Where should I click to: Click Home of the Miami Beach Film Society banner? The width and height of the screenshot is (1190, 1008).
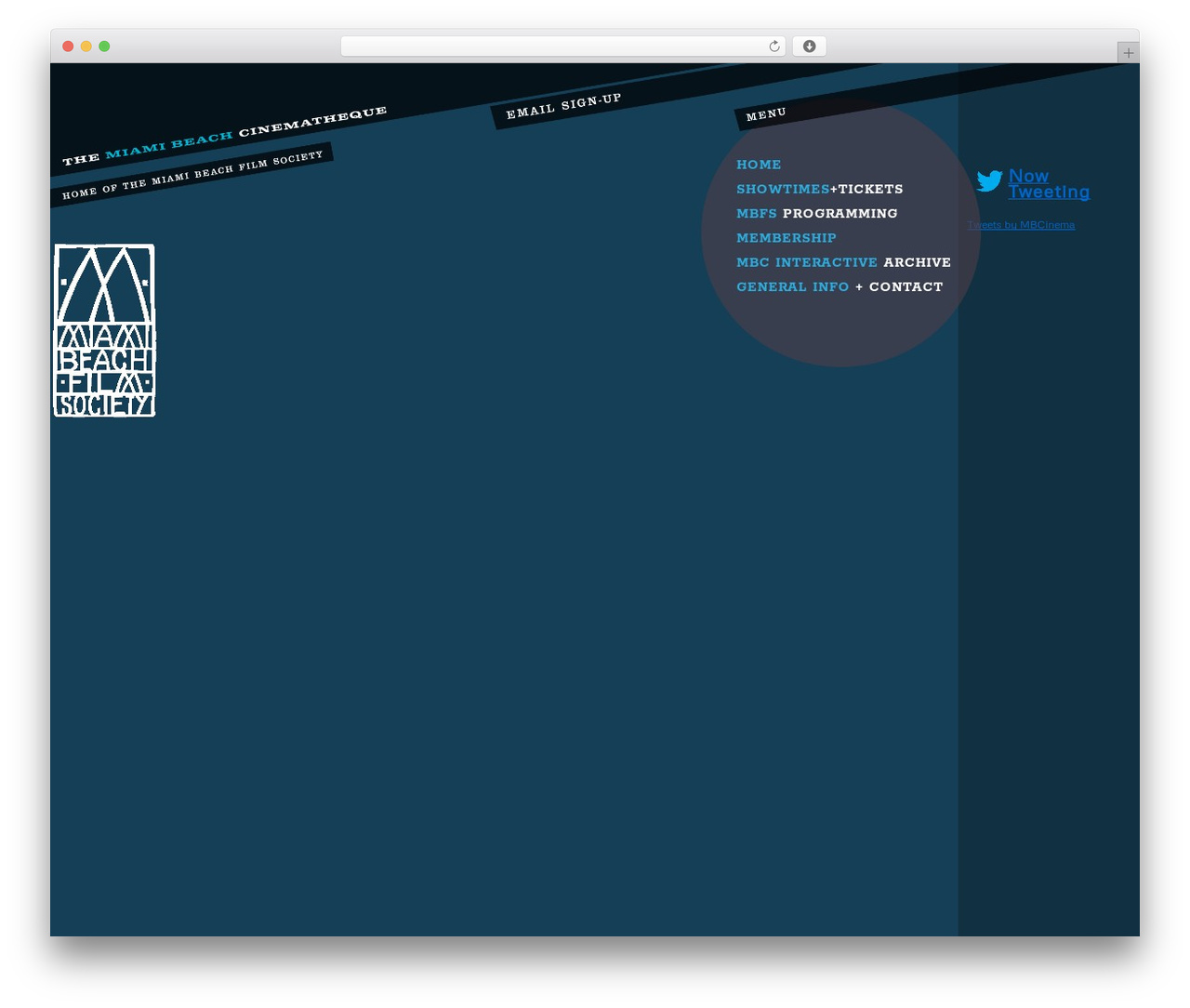pos(192,175)
